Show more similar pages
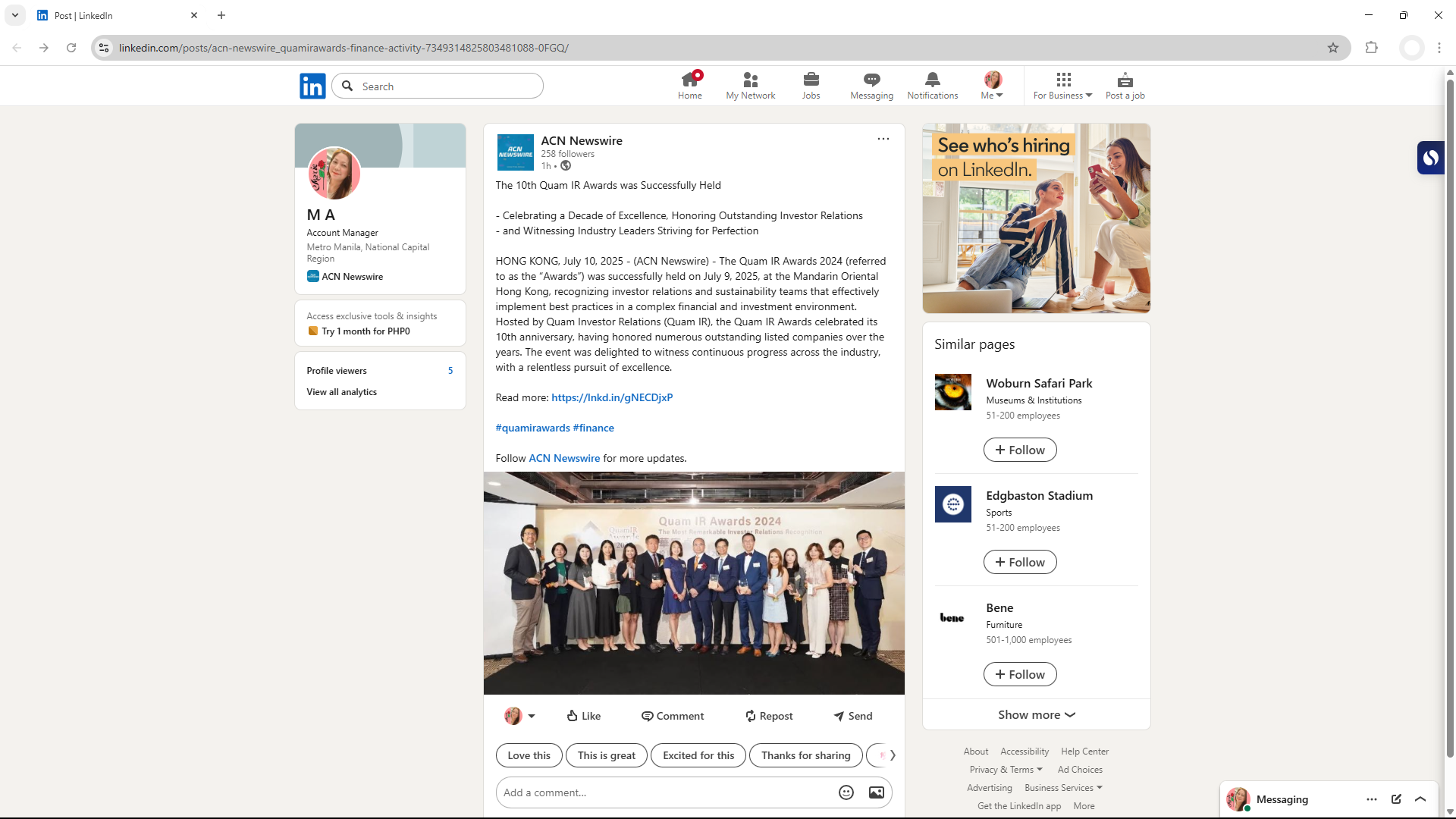1456x819 pixels. pos(1037,714)
